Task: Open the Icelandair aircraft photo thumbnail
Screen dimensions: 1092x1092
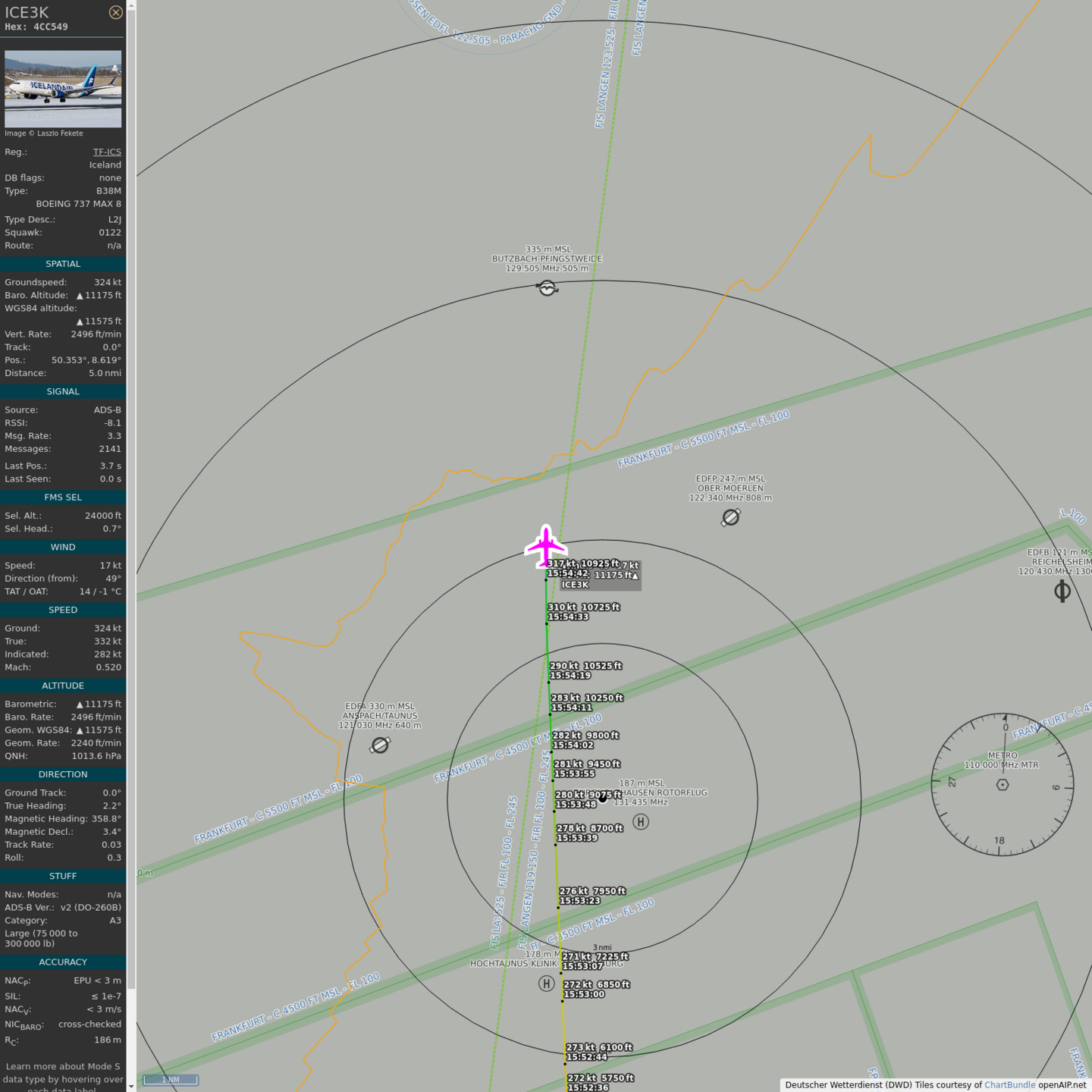Action: [x=63, y=89]
